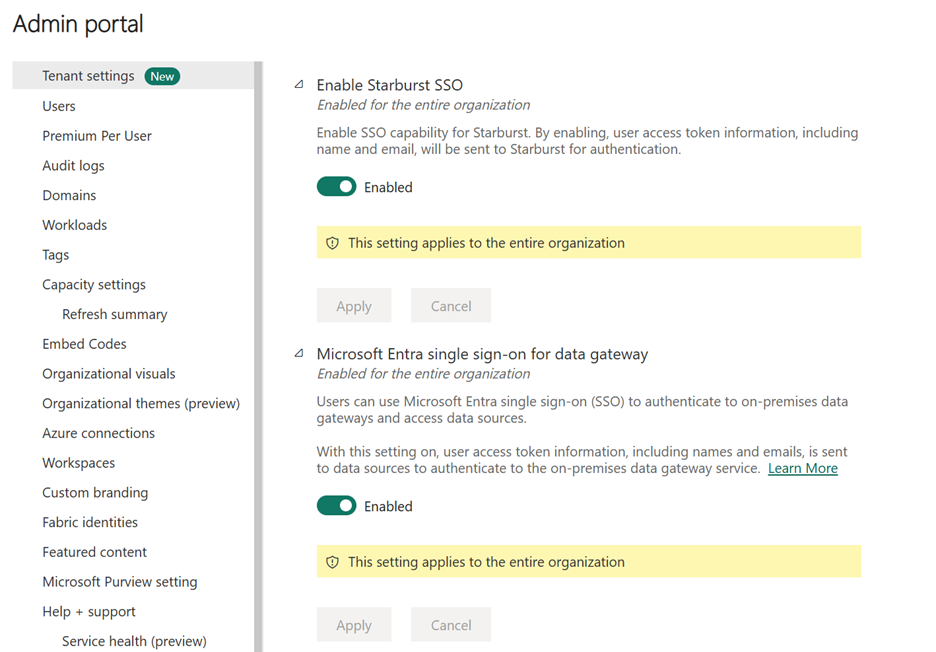Toggle off Starburst SSO Enabled switch
The height and width of the screenshot is (652, 936).
(x=337, y=187)
